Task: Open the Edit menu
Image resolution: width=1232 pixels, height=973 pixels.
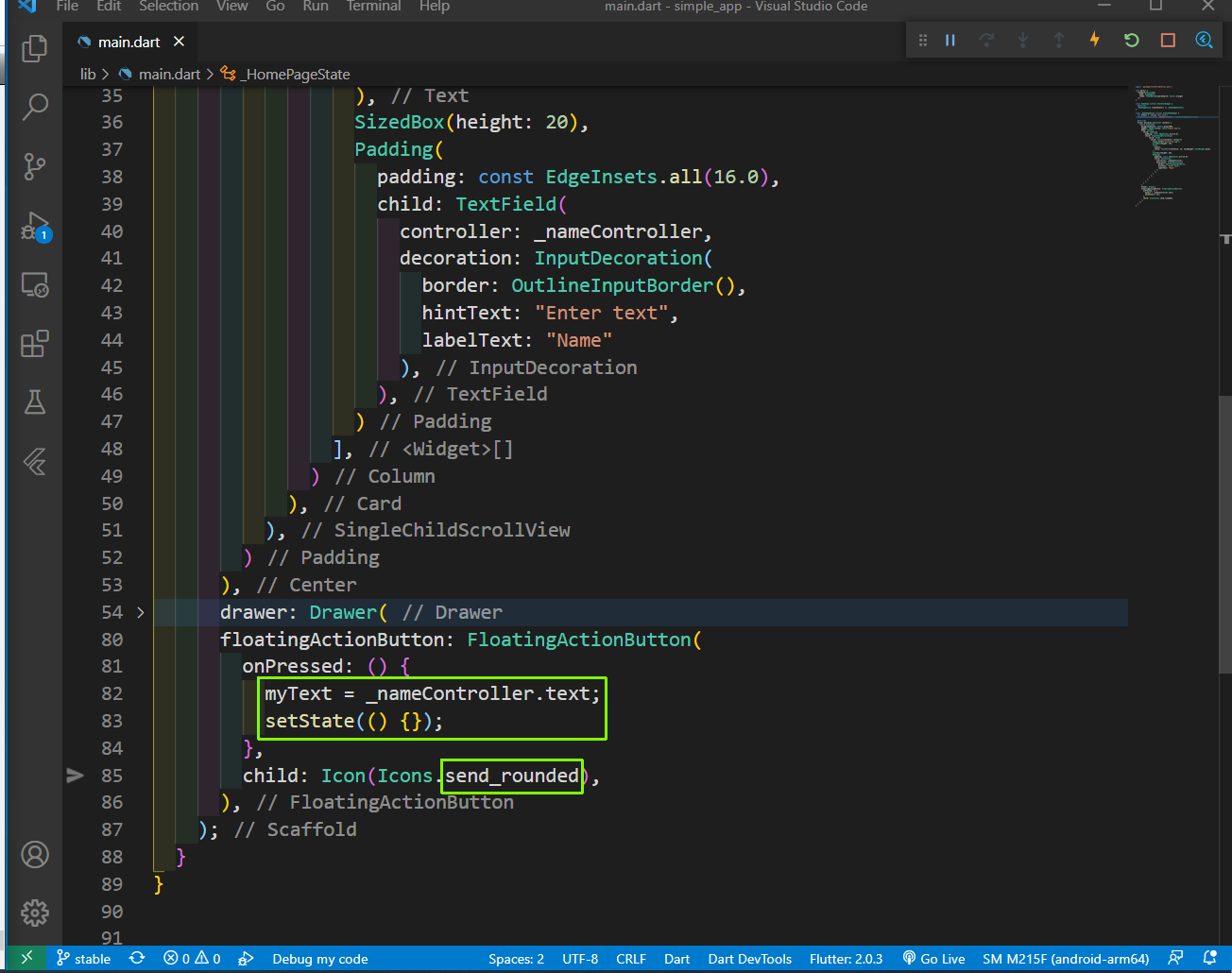Action: click(109, 6)
